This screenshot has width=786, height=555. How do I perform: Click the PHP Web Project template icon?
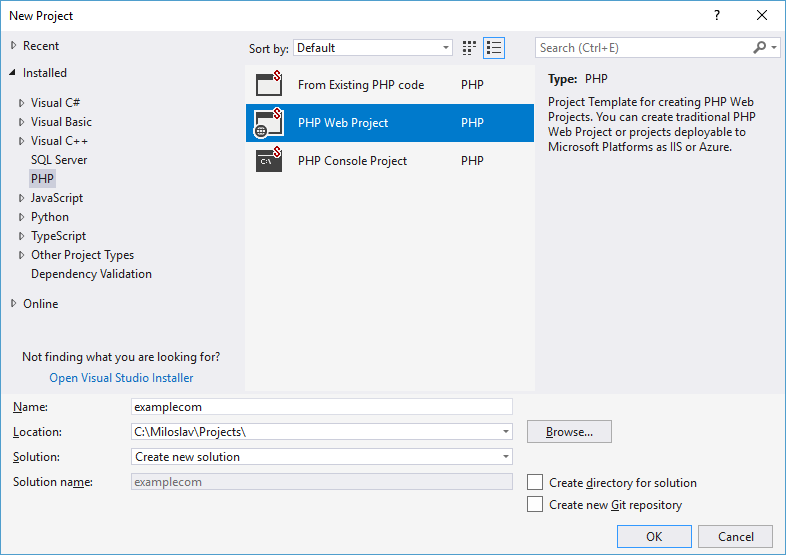point(269,122)
